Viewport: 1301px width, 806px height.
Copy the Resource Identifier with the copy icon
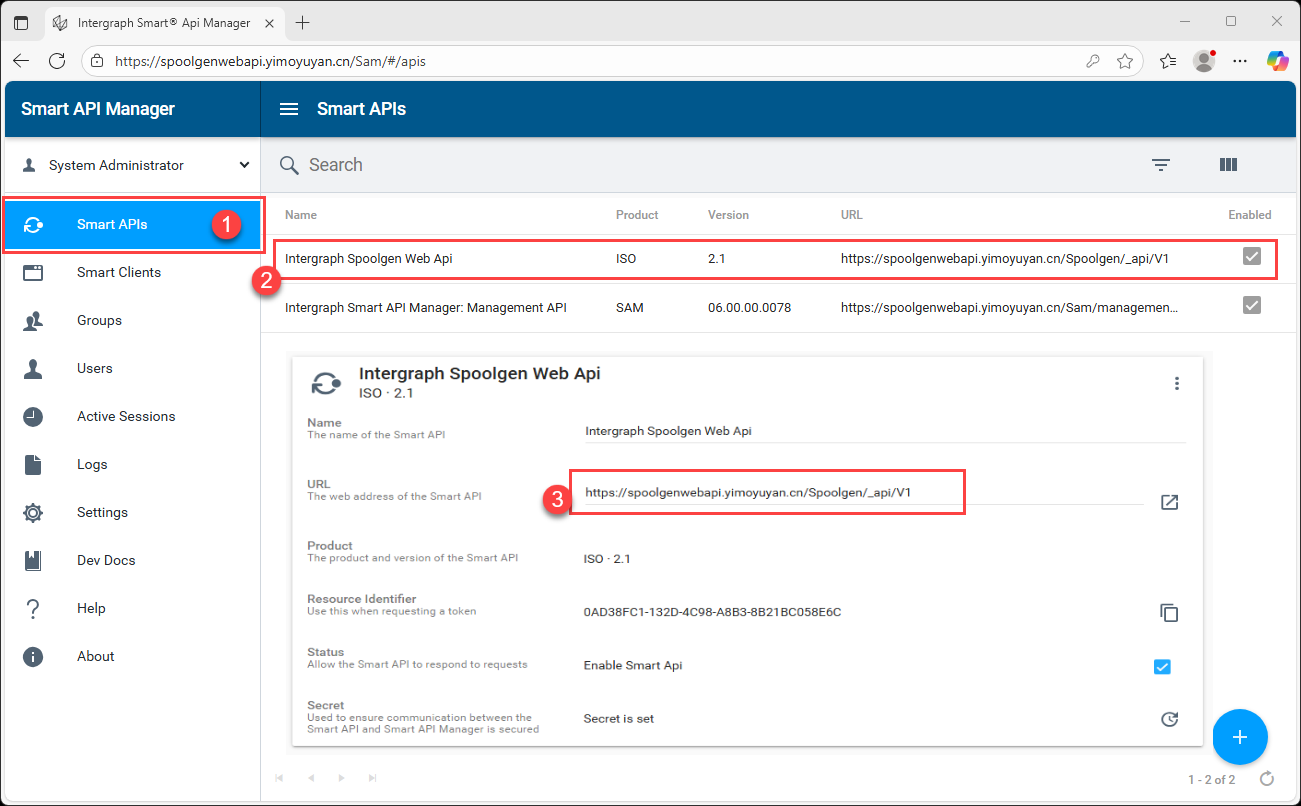(x=1168, y=613)
